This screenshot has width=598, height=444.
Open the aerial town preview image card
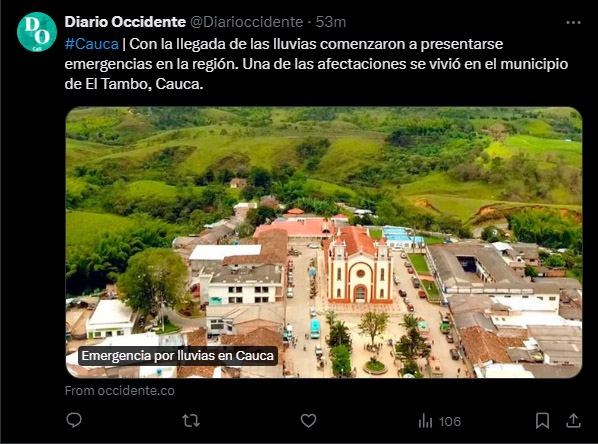(324, 243)
